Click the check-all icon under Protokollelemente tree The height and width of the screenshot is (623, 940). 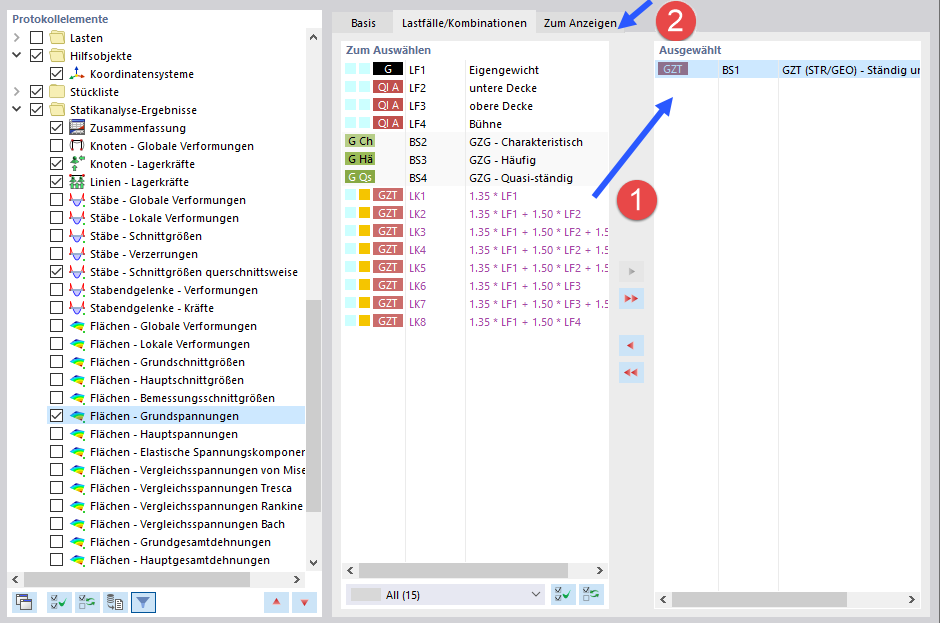(x=59, y=602)
